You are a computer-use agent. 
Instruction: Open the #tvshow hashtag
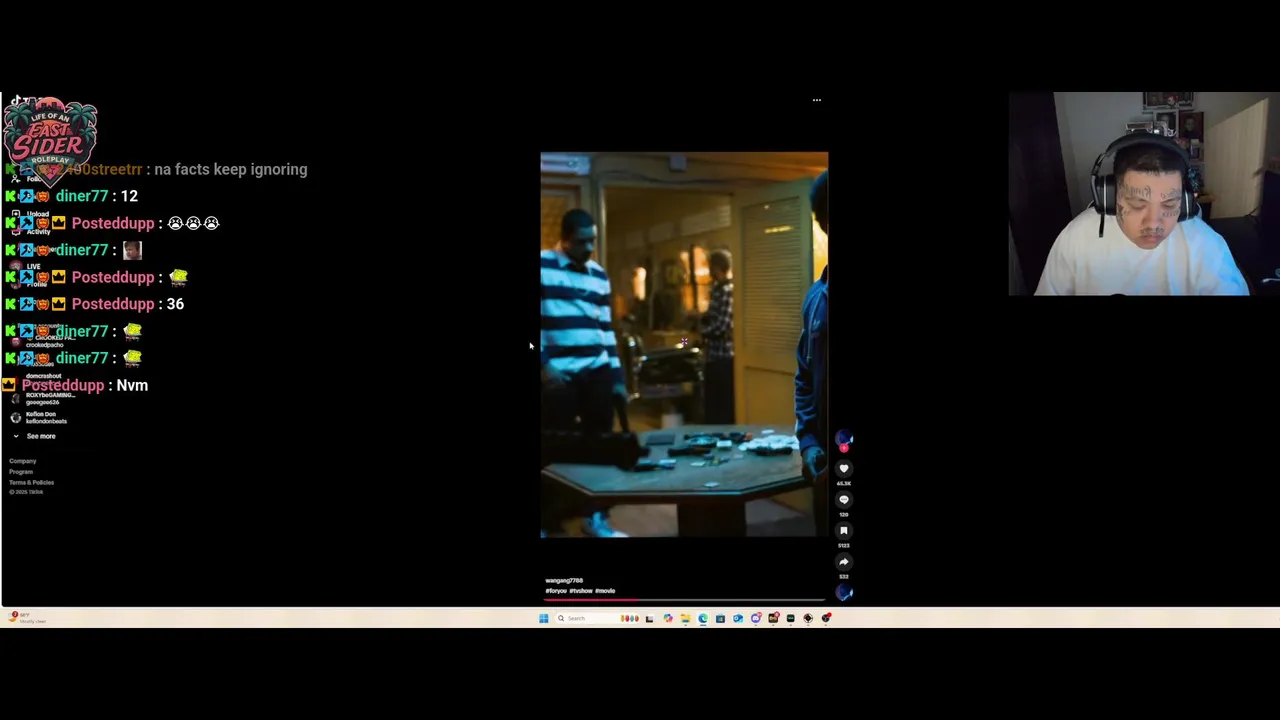tap(581, 591)
